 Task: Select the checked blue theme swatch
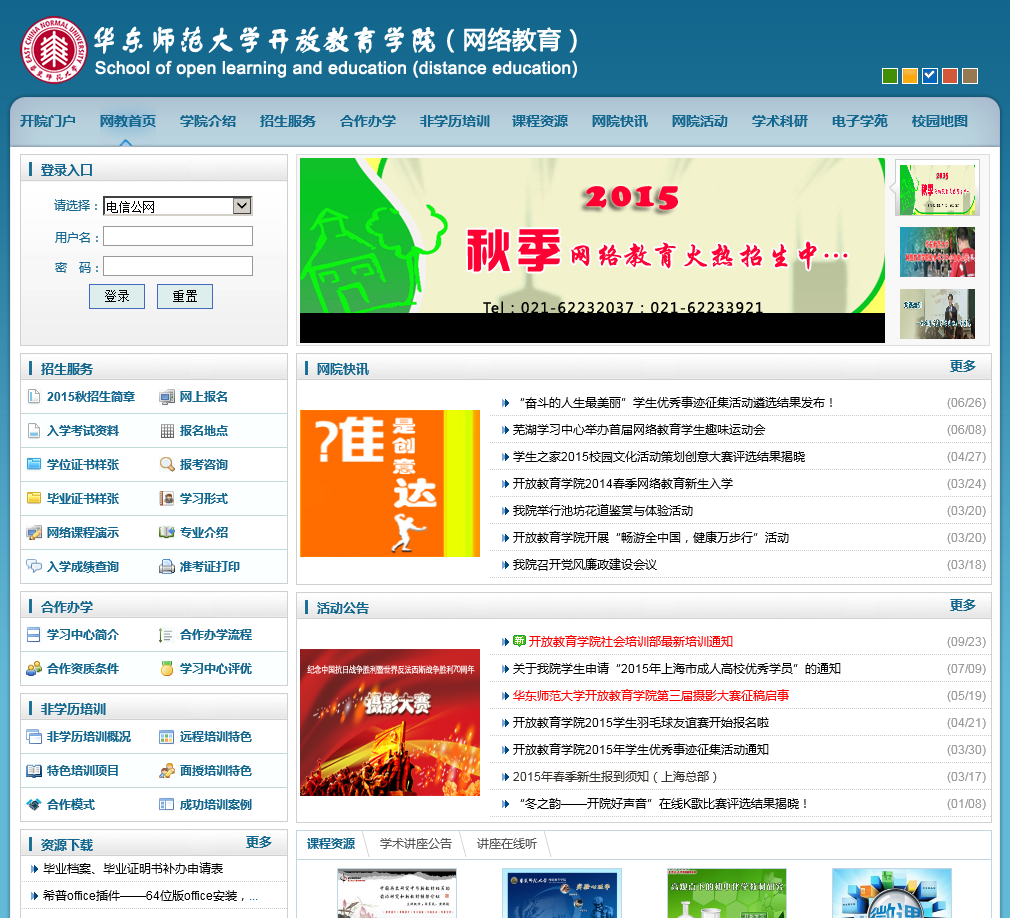tap(929, 76)
